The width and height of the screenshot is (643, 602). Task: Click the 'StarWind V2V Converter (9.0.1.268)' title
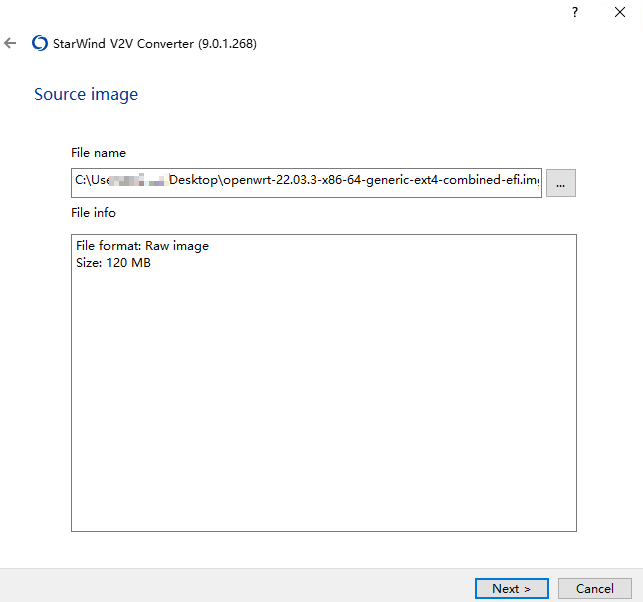click(155, 43)
